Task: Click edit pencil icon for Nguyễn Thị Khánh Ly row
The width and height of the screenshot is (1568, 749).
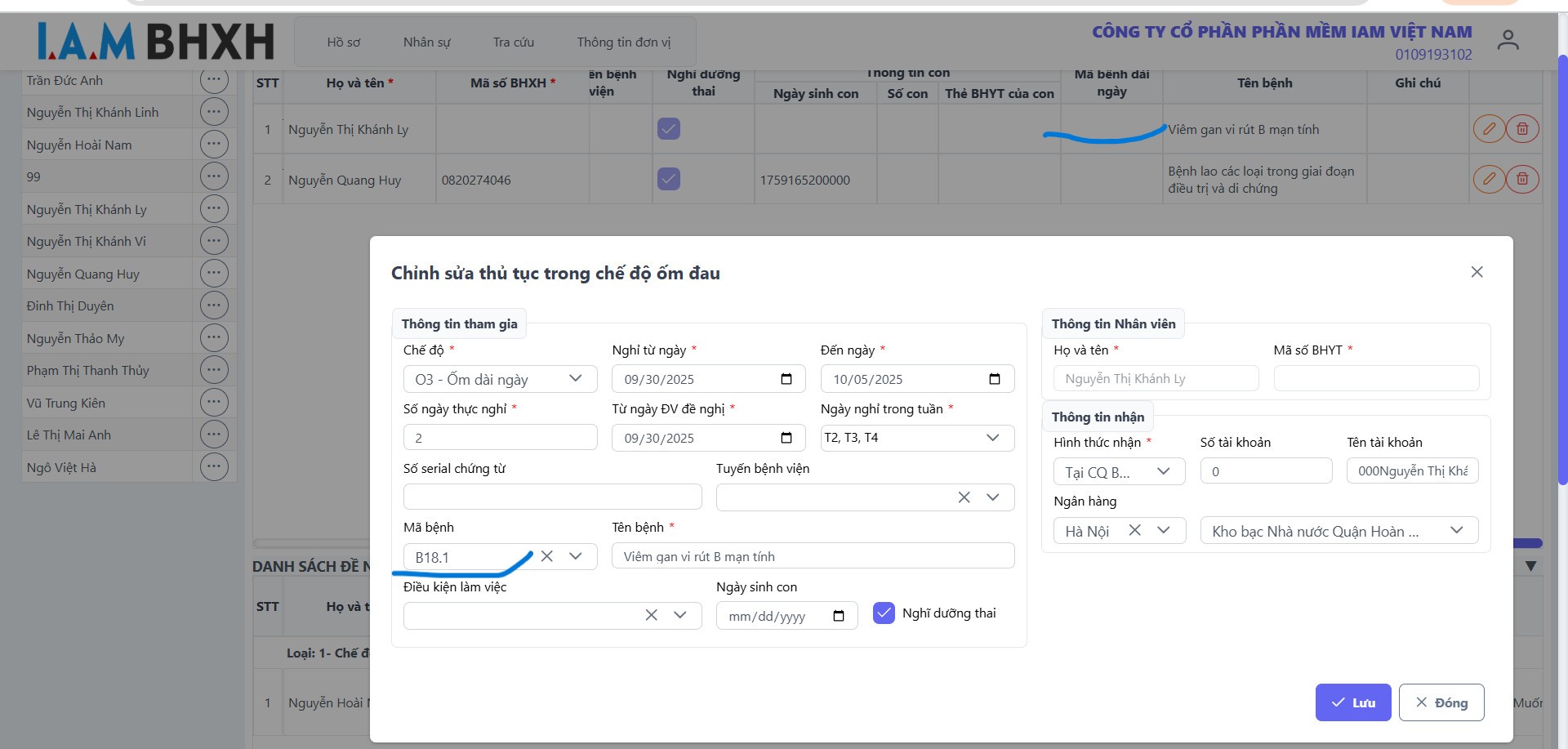Action: (x=1489, y=129)
